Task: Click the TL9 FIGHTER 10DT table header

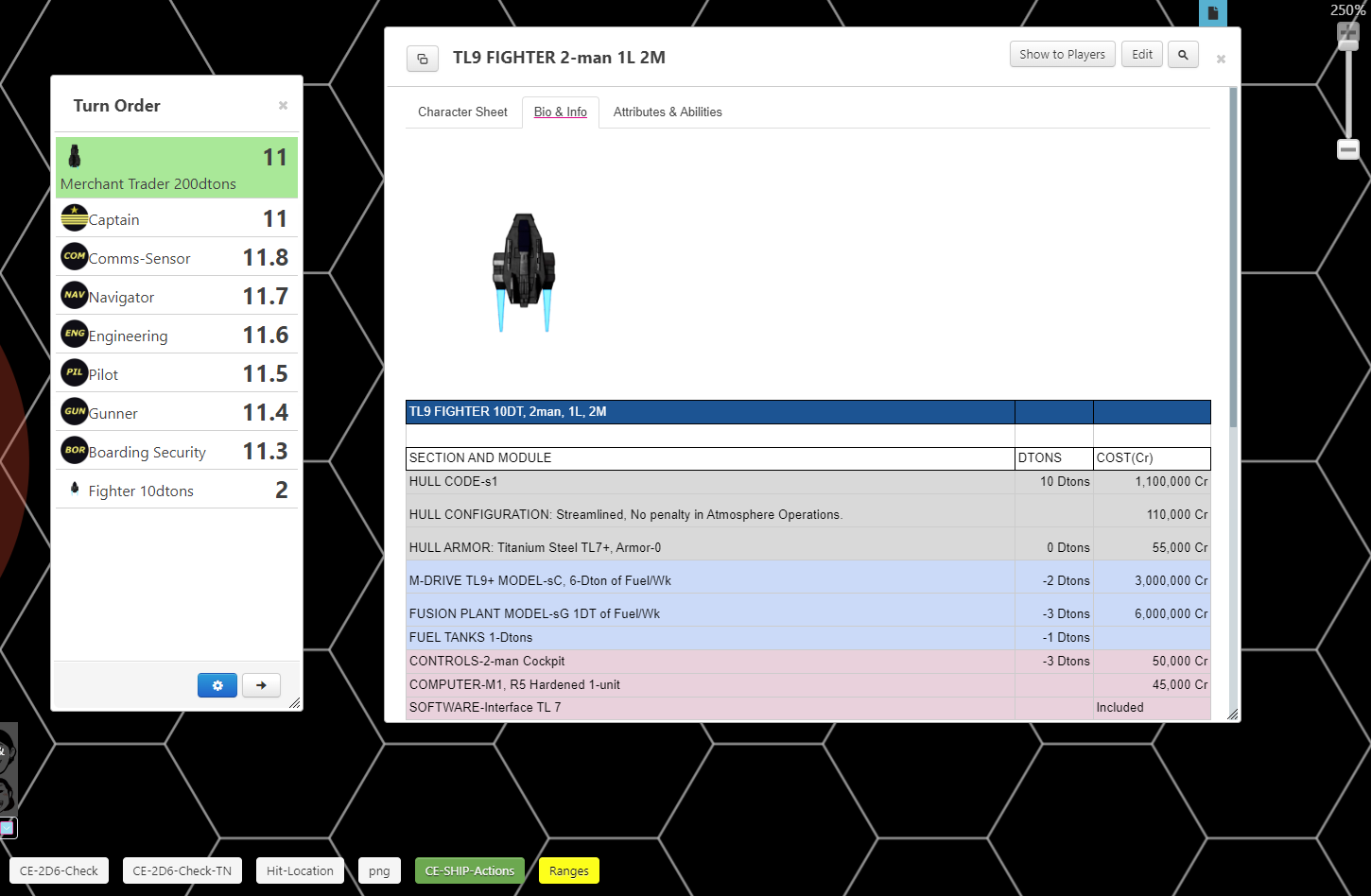Action: pyautogui.click(x=710, y=412)
